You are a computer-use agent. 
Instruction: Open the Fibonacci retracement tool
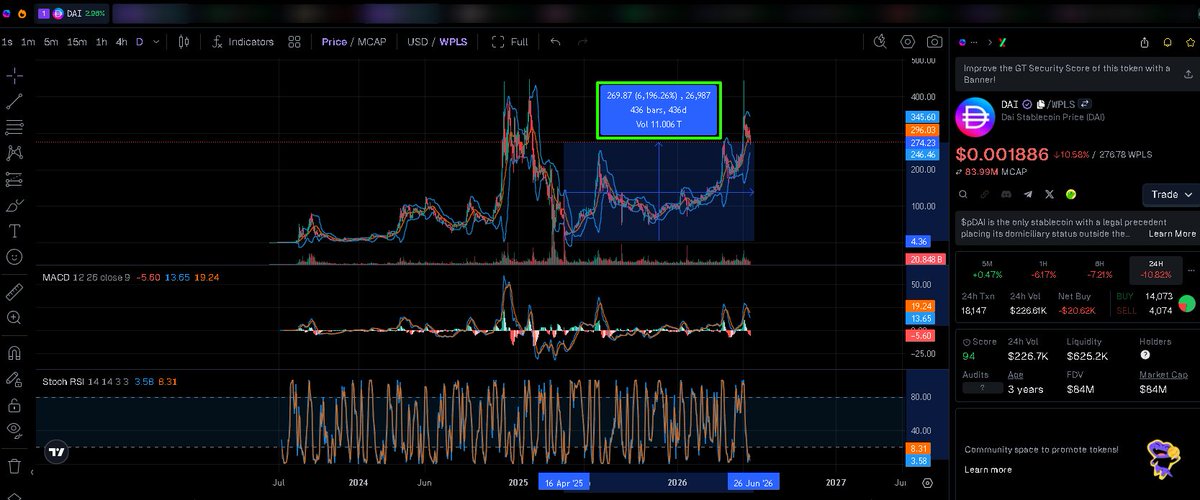(x=15, y=127)
